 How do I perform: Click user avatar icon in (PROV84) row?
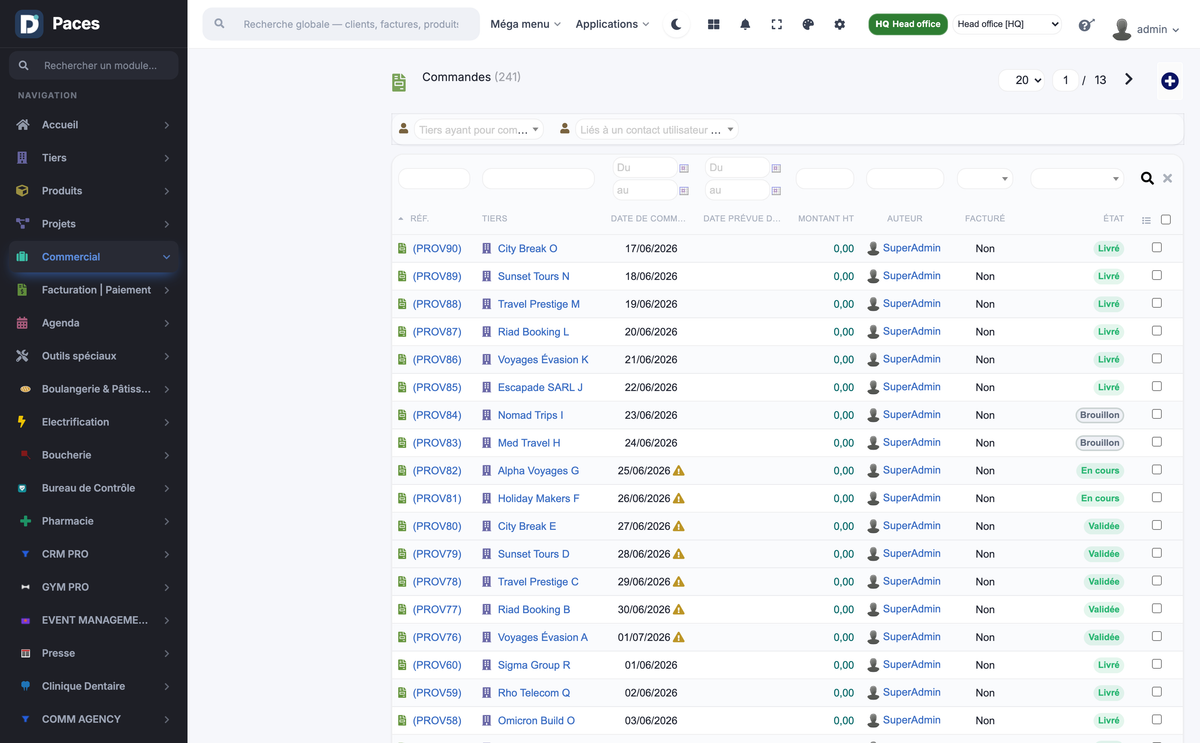873,415
